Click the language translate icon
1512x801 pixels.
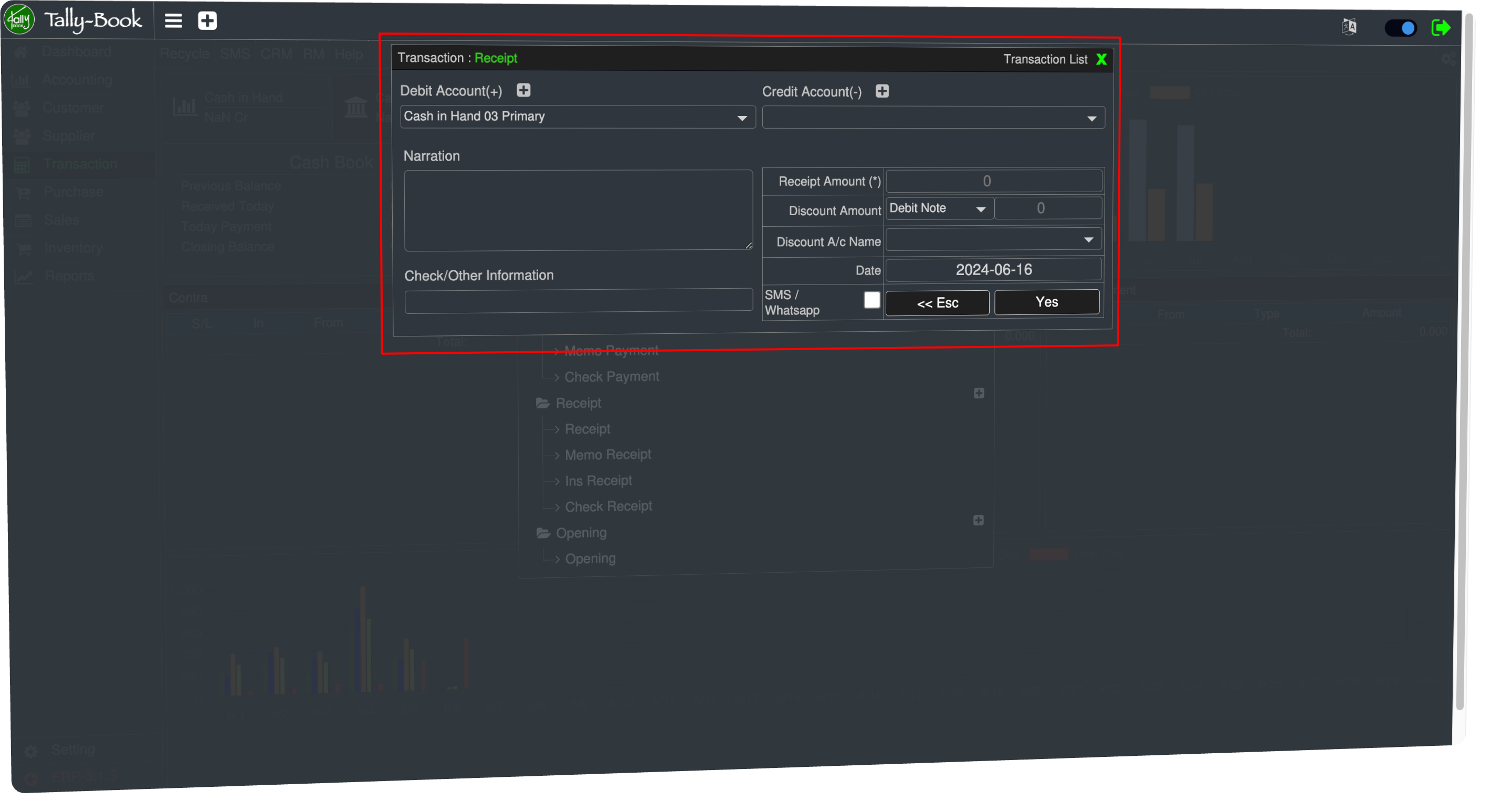click(1349, 27)
